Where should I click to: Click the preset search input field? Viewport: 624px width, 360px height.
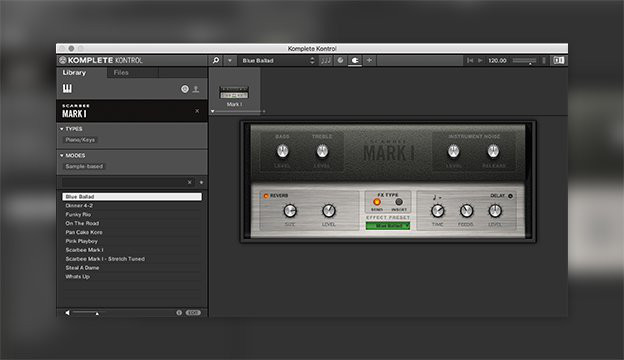(x=123, y=182)
